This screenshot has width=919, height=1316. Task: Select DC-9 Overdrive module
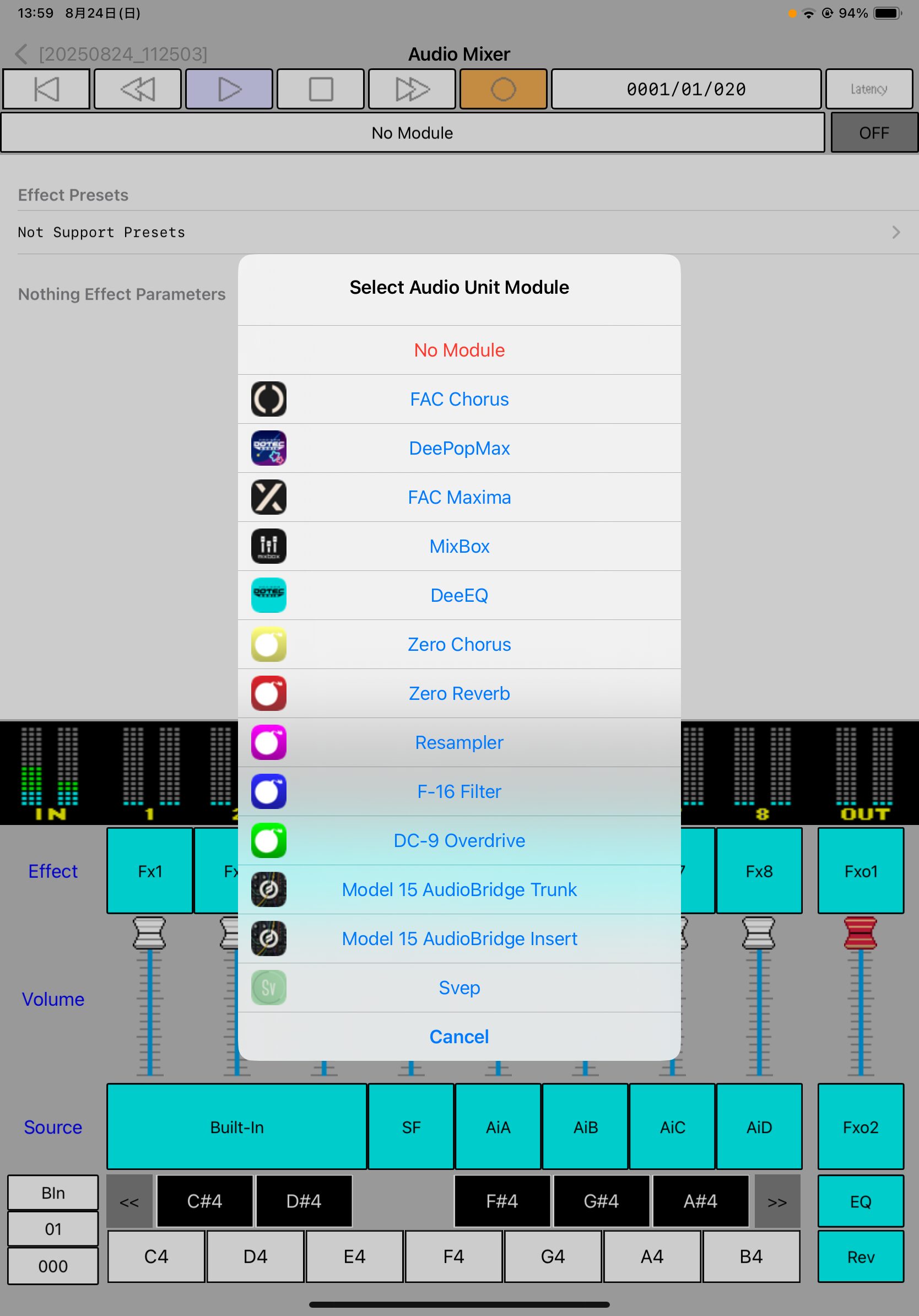(x=459, y=840)
